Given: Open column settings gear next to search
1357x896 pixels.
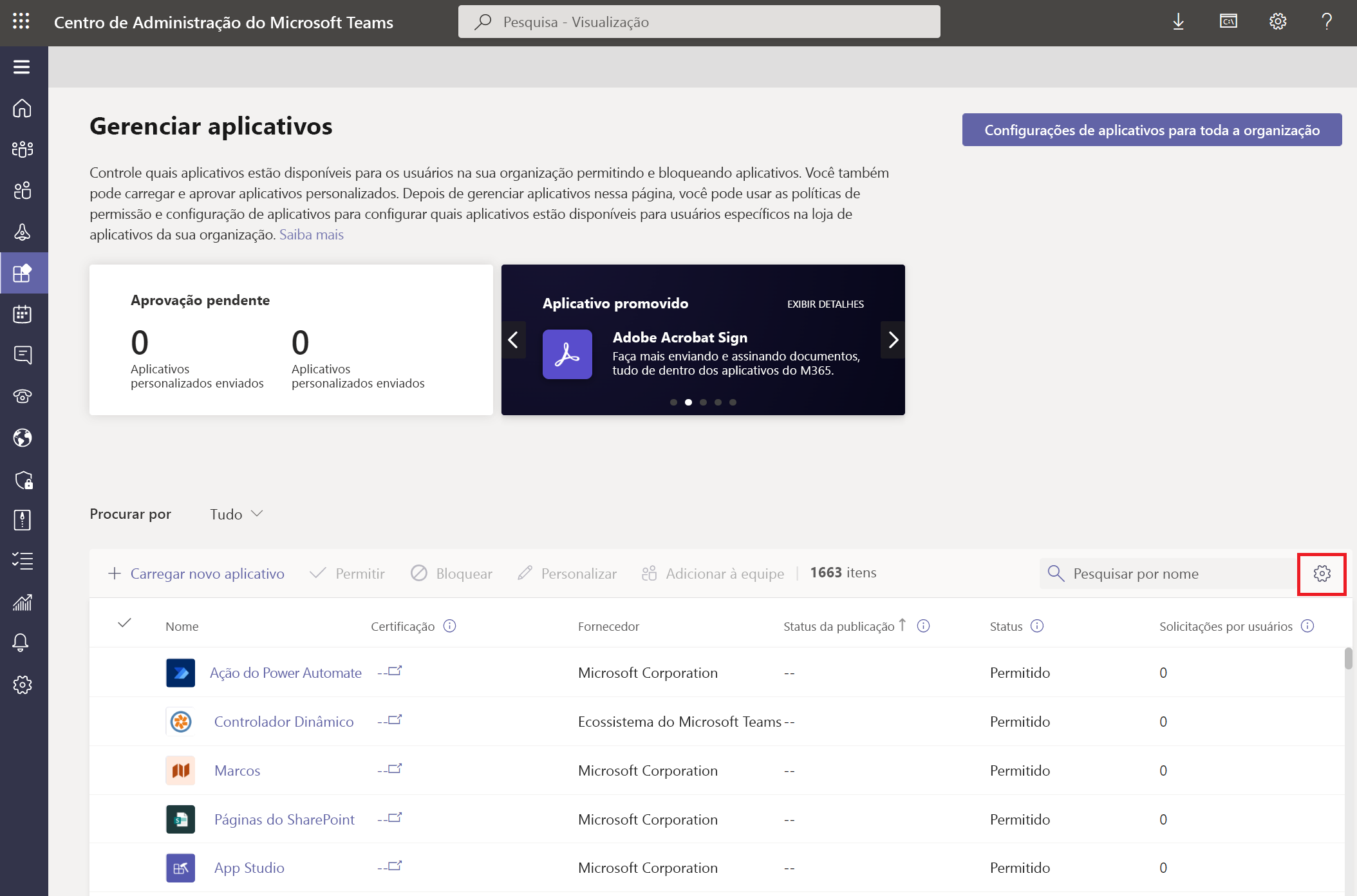Looking at the screenshot, I should (x=1322, y=574).
